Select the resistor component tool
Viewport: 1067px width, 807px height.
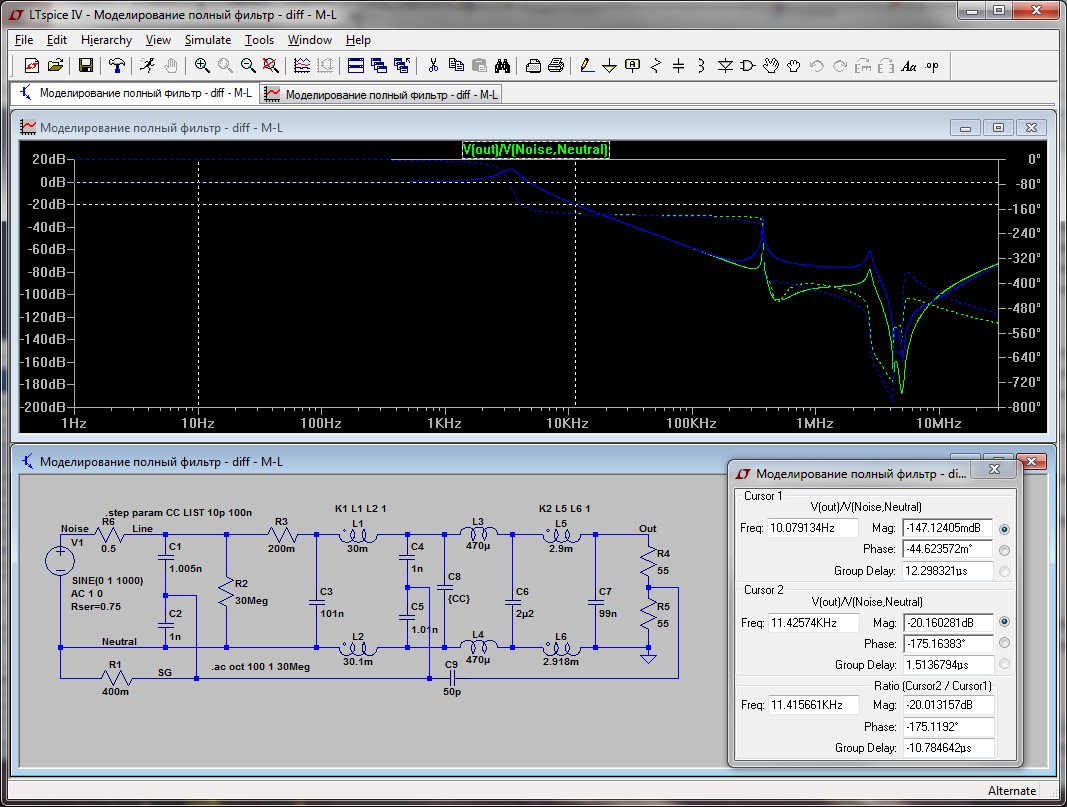[656, 66]
